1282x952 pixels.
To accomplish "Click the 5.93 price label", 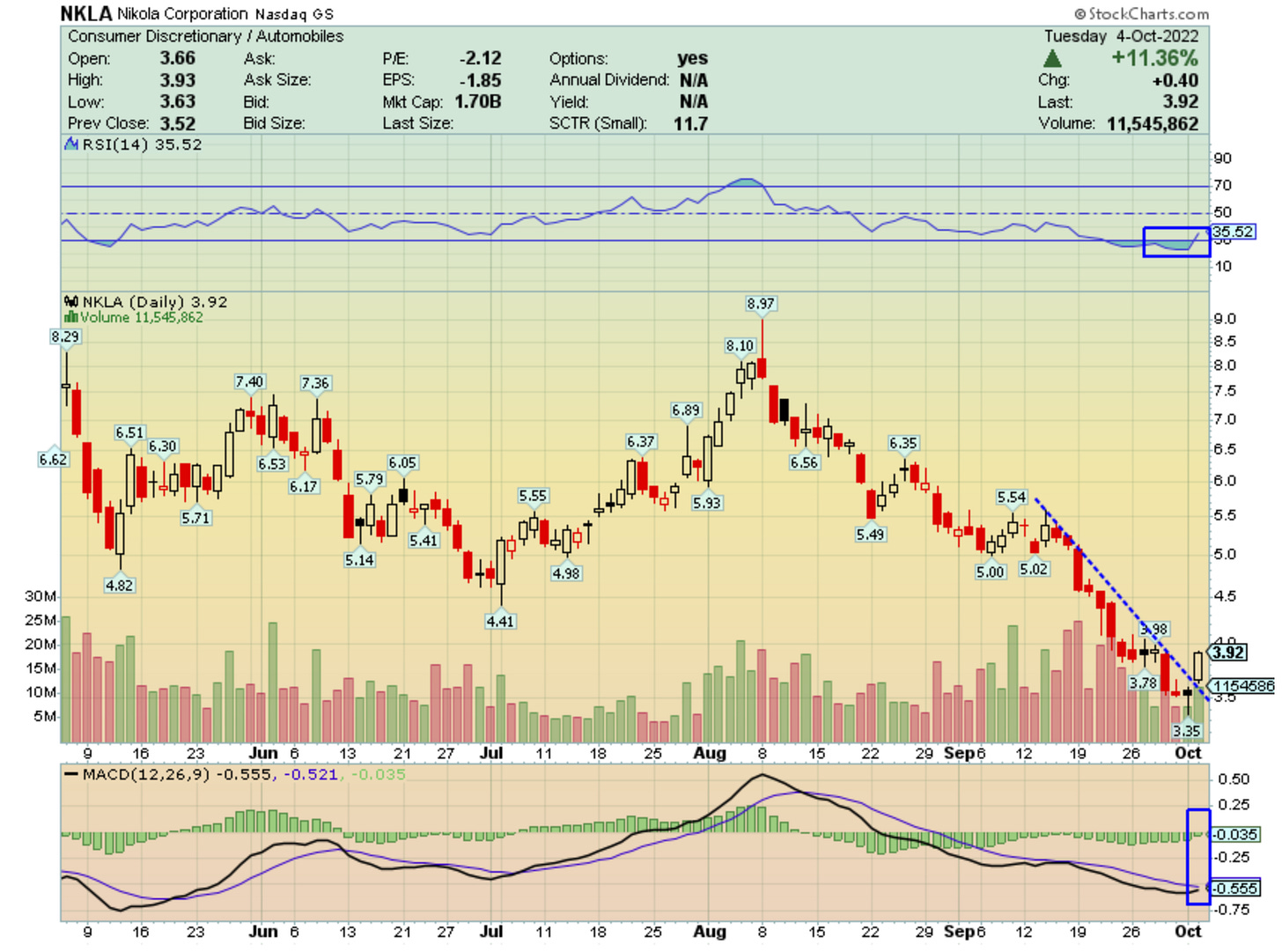I will coord(706,503).
